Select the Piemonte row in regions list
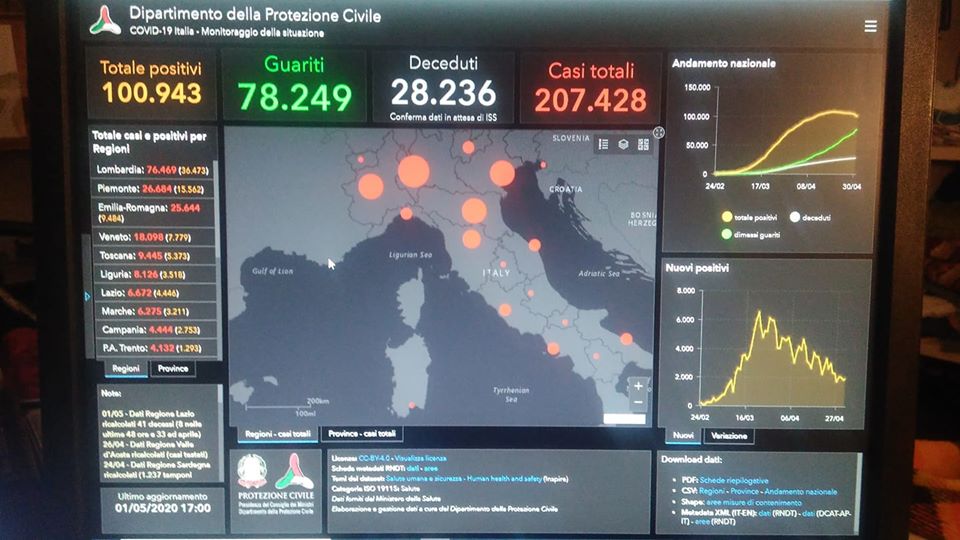This screenshot has width=960, height=540. 153,189
